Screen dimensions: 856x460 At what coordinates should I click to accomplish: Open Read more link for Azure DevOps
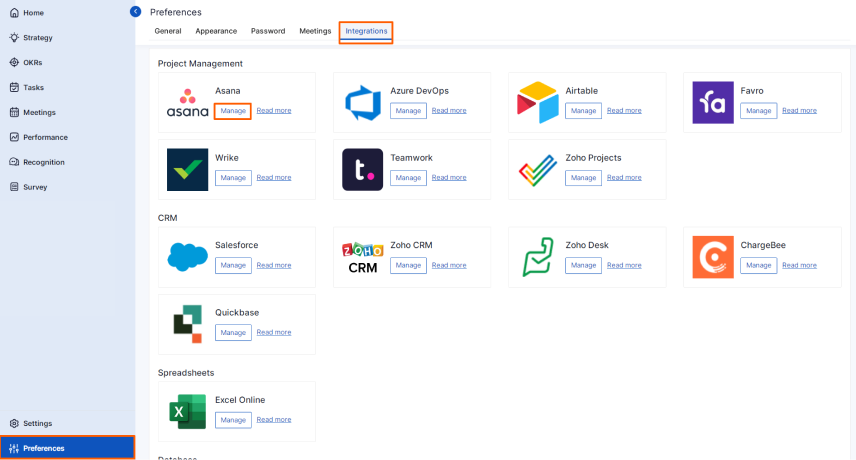449,110
